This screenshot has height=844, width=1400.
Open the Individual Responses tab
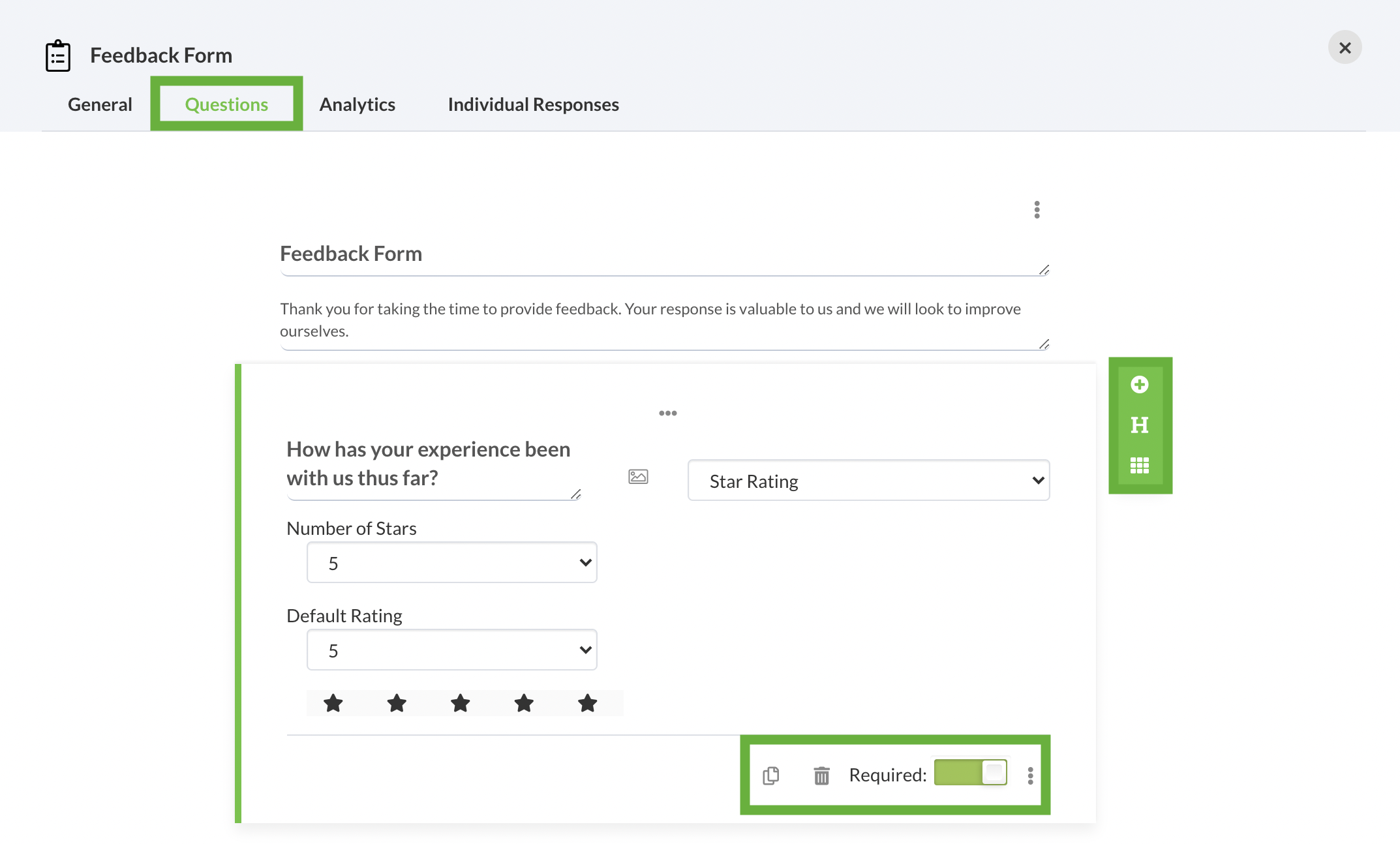pos(533,104)
